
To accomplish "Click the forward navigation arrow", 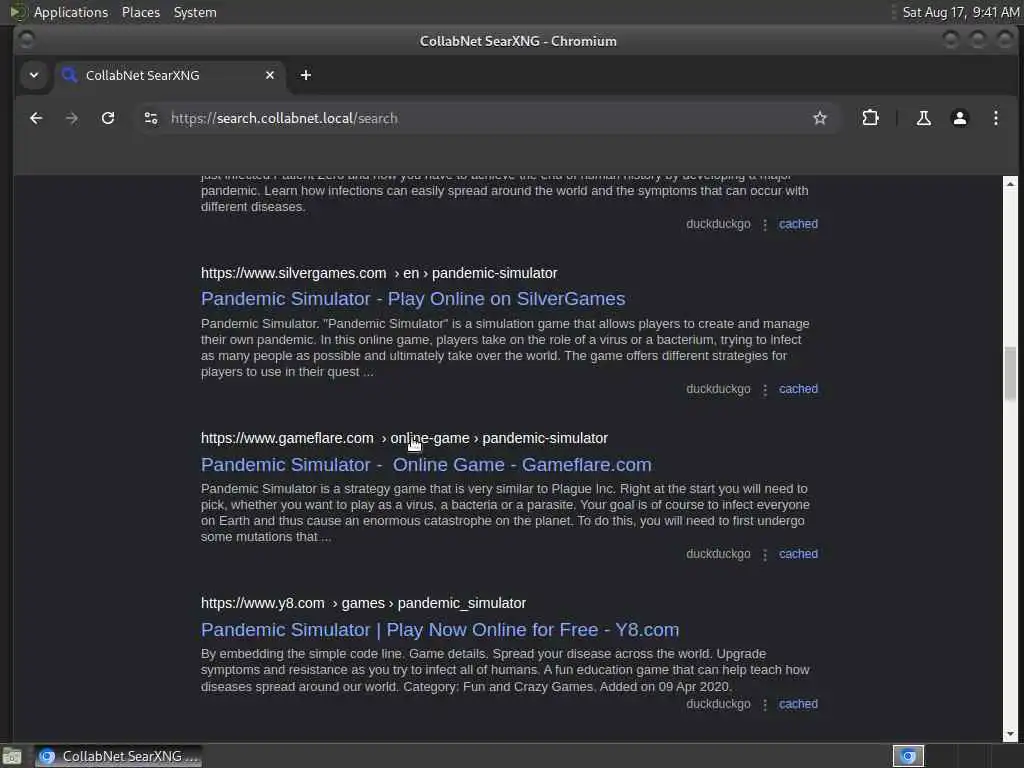I will (x=72, y=118).
